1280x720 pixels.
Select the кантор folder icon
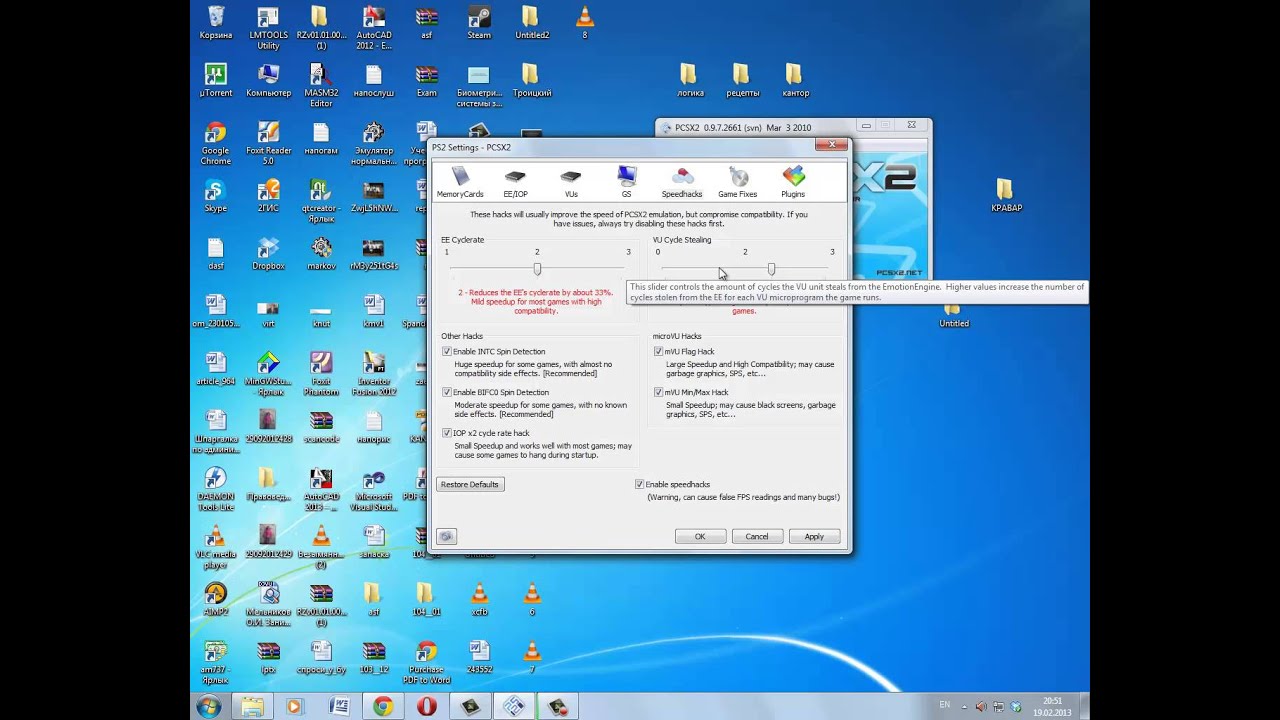point(796,81)
